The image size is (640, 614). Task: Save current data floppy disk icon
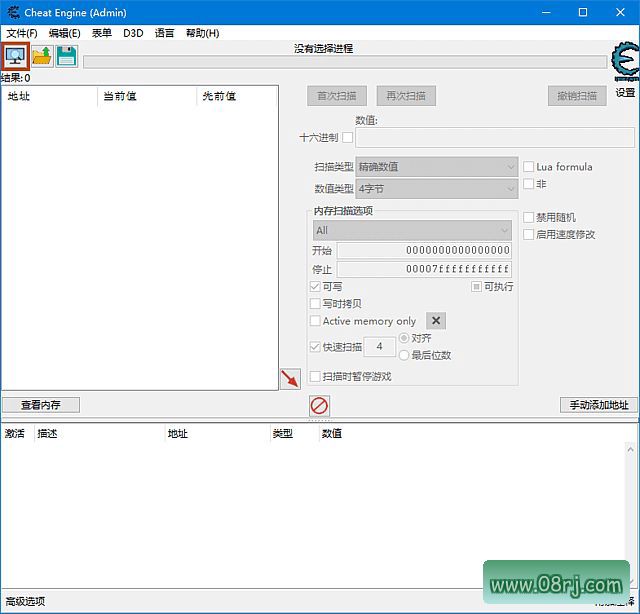click(67, 56)
